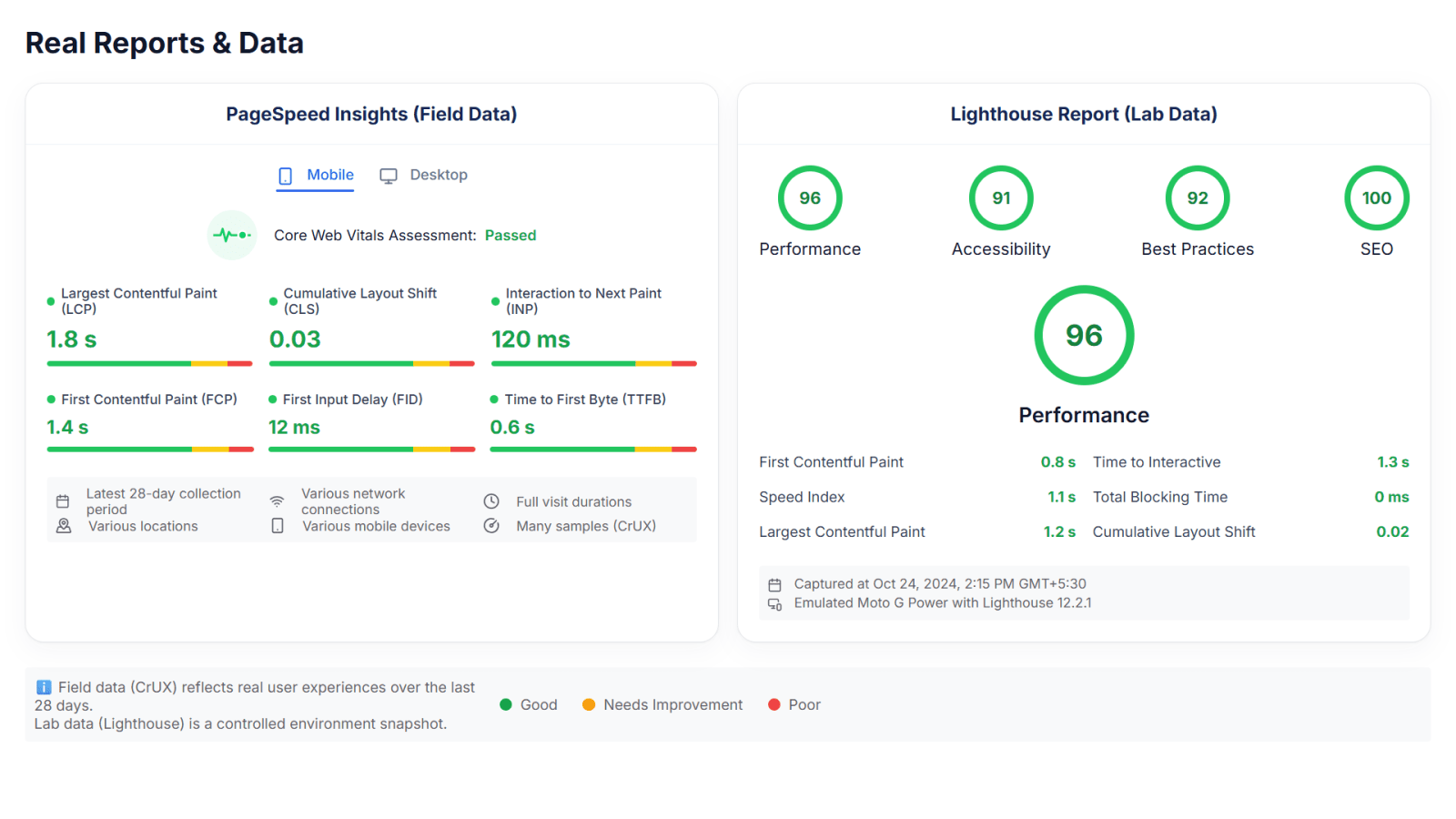The image size is (1456, 819).
Task: Click the Interaction to Next Paint (INP) label
Action: [x=583, y=301]
